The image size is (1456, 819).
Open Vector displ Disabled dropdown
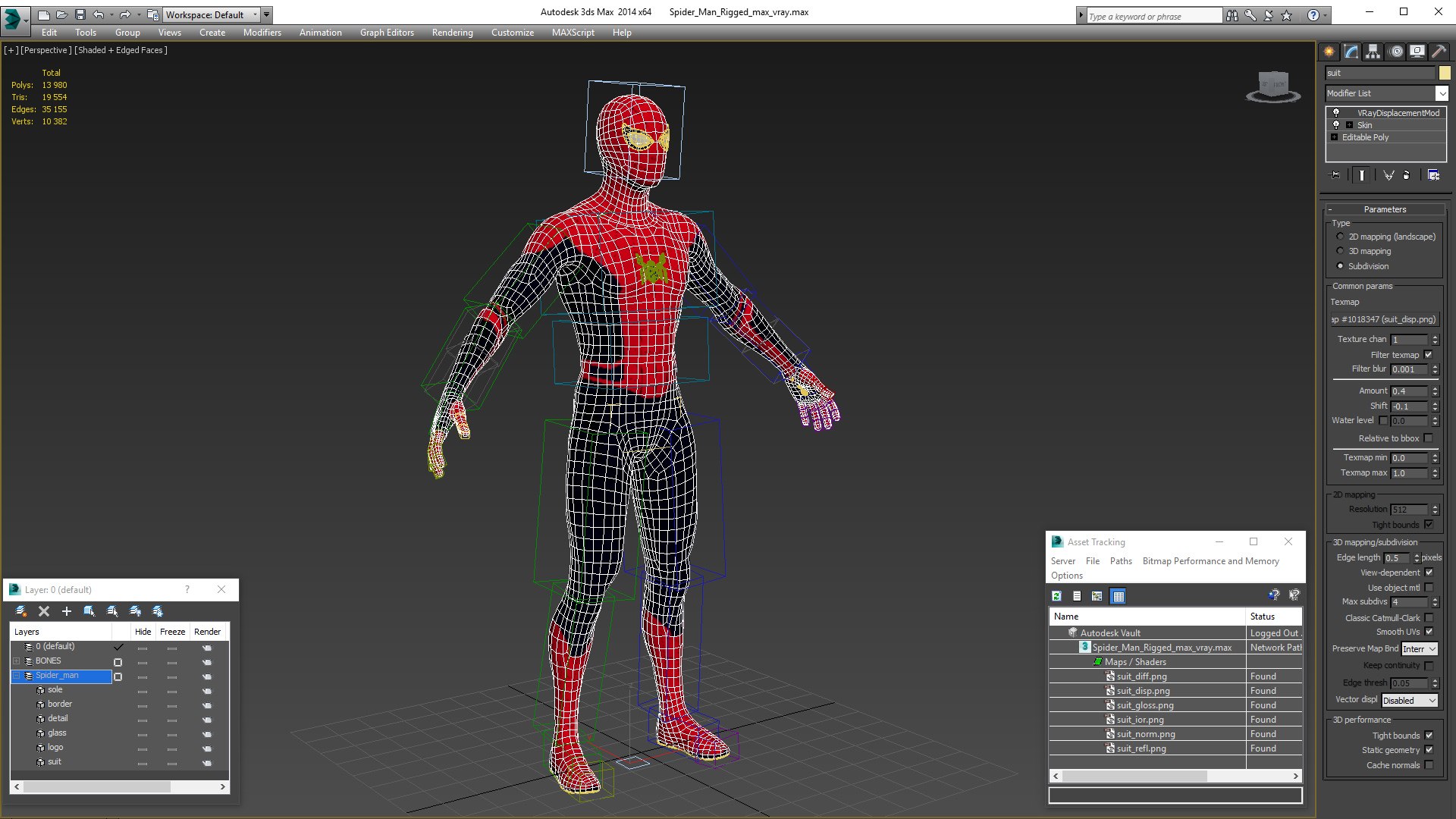point(1410,701)
